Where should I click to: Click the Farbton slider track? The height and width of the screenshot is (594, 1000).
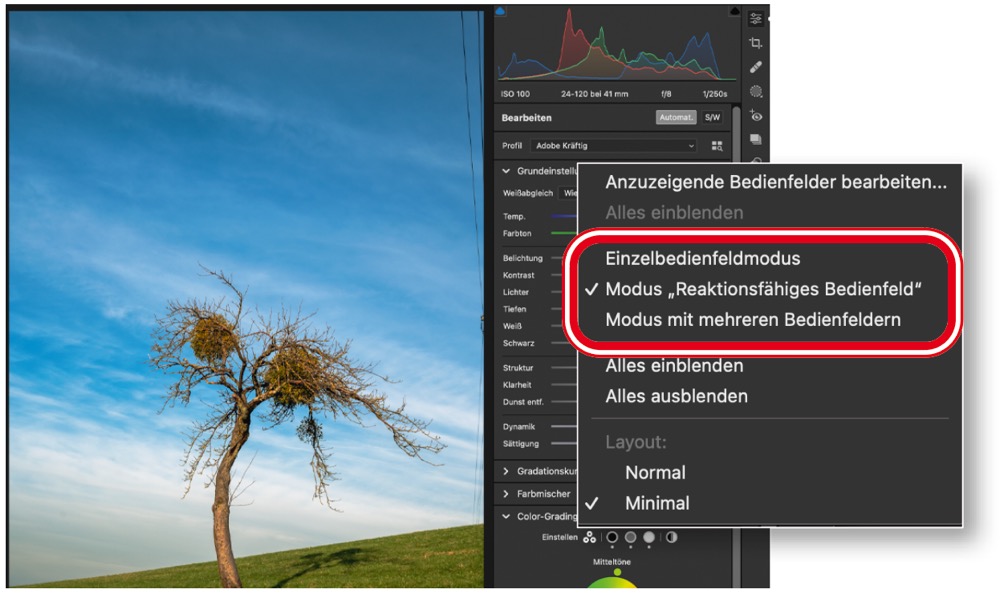564,234
